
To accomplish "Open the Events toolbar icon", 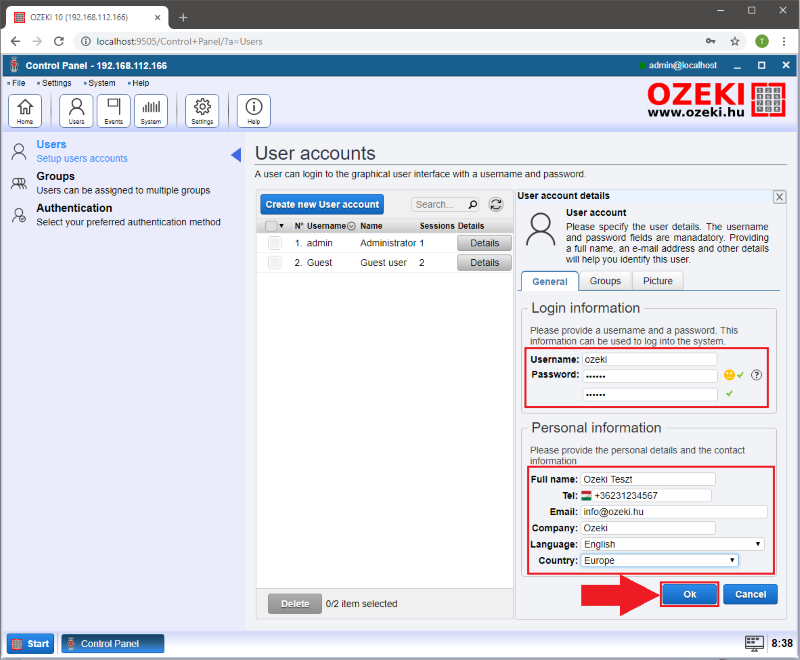I will (x=113, y=110).
